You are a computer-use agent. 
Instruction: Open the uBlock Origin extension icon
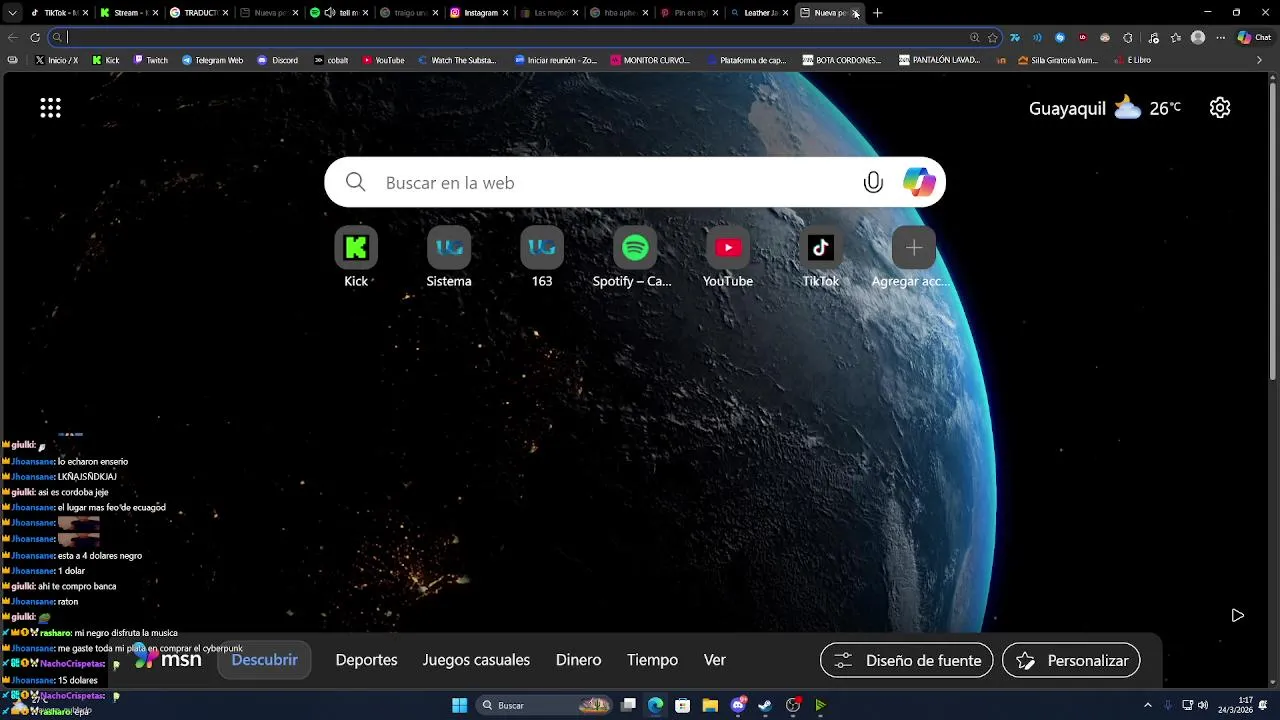pos(1083,37)
